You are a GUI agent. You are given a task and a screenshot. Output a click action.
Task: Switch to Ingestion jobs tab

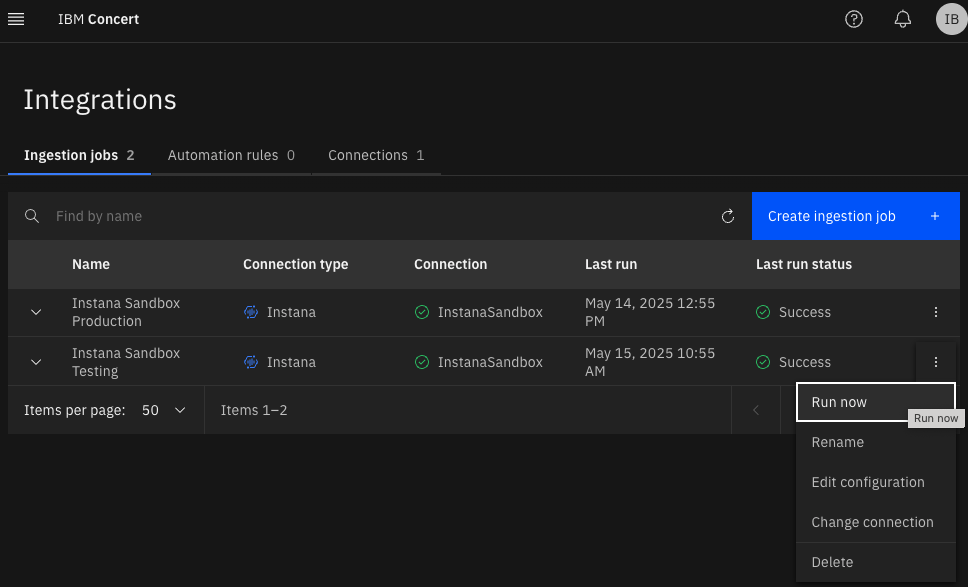[x=79, y=156]
